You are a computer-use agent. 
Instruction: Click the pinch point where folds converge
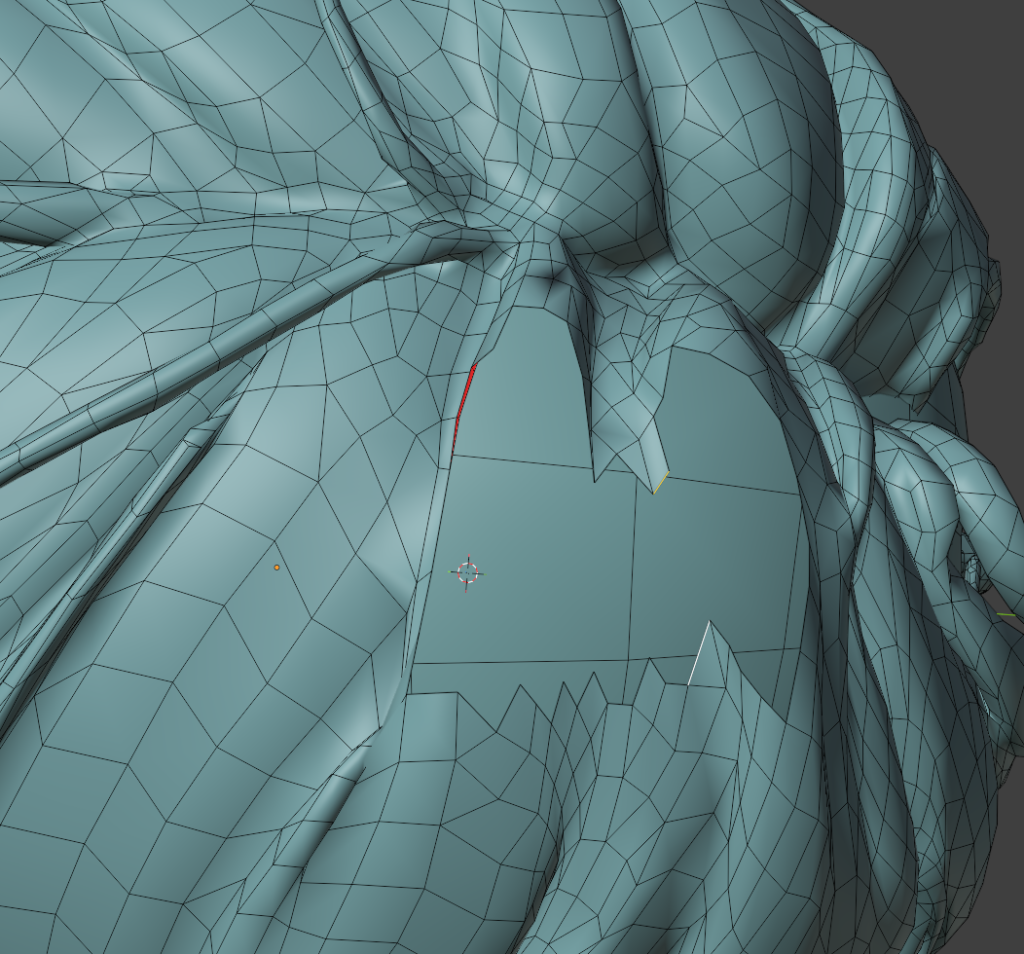548,270
